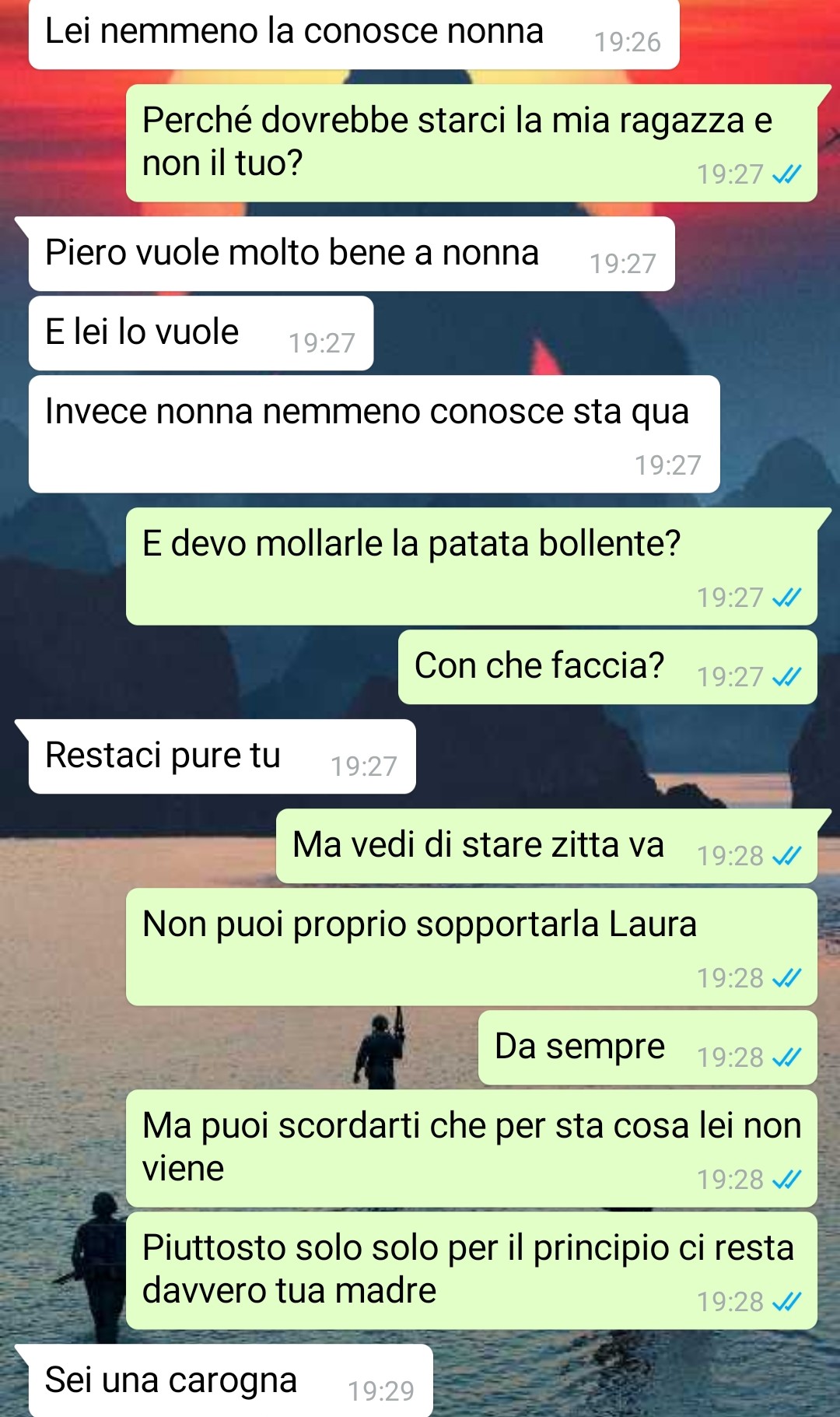Tap the 19:26 timestamp on first message
The width and height of the screenshot is (840, 1417).
point(628,42)
